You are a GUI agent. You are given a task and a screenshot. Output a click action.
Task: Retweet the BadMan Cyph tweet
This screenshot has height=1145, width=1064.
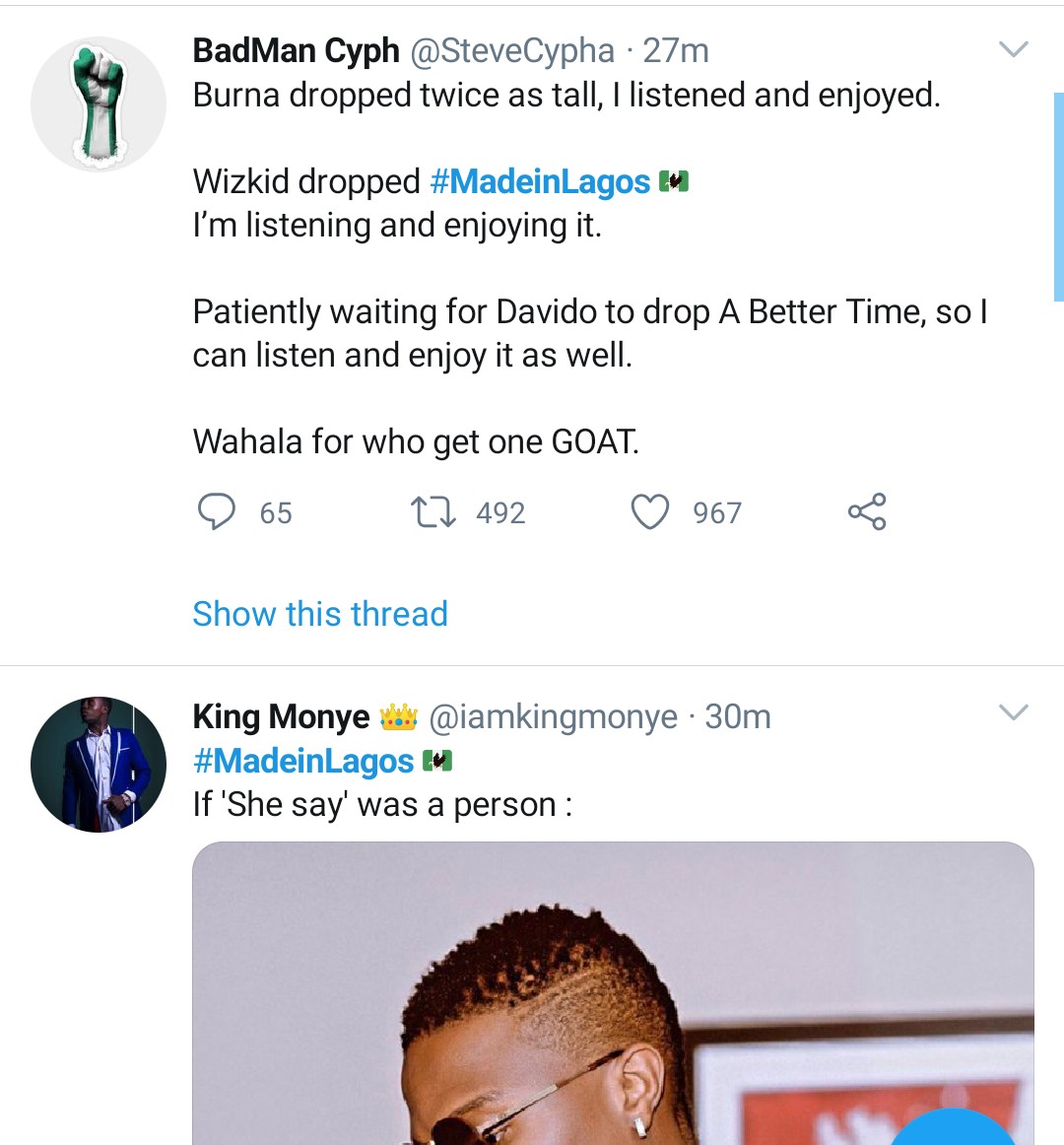(x=432, y=512)
